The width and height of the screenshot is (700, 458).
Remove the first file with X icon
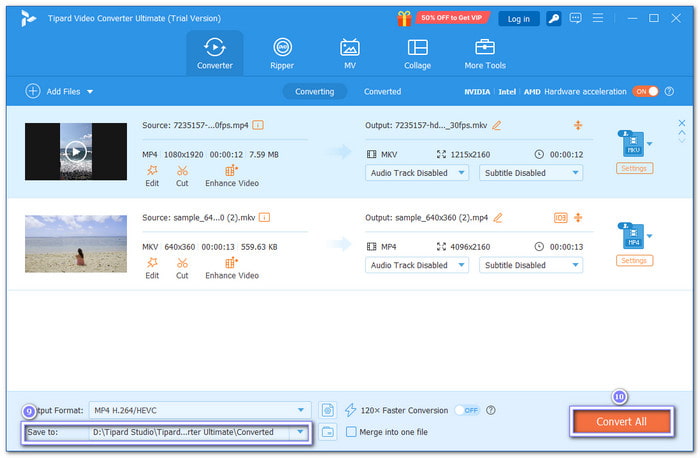tap(682, 123)
